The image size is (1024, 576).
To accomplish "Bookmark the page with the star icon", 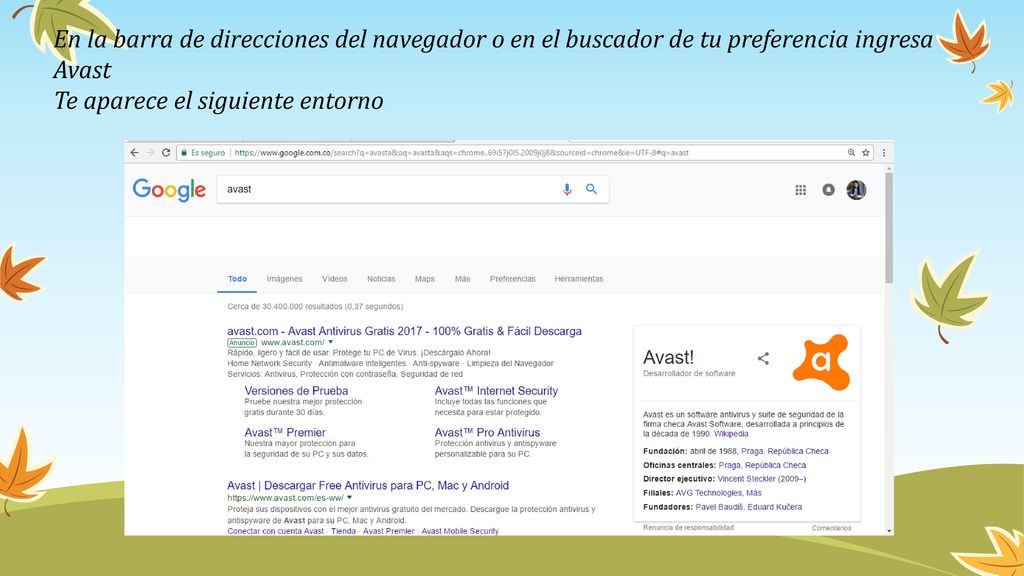I will click(866, 153).
